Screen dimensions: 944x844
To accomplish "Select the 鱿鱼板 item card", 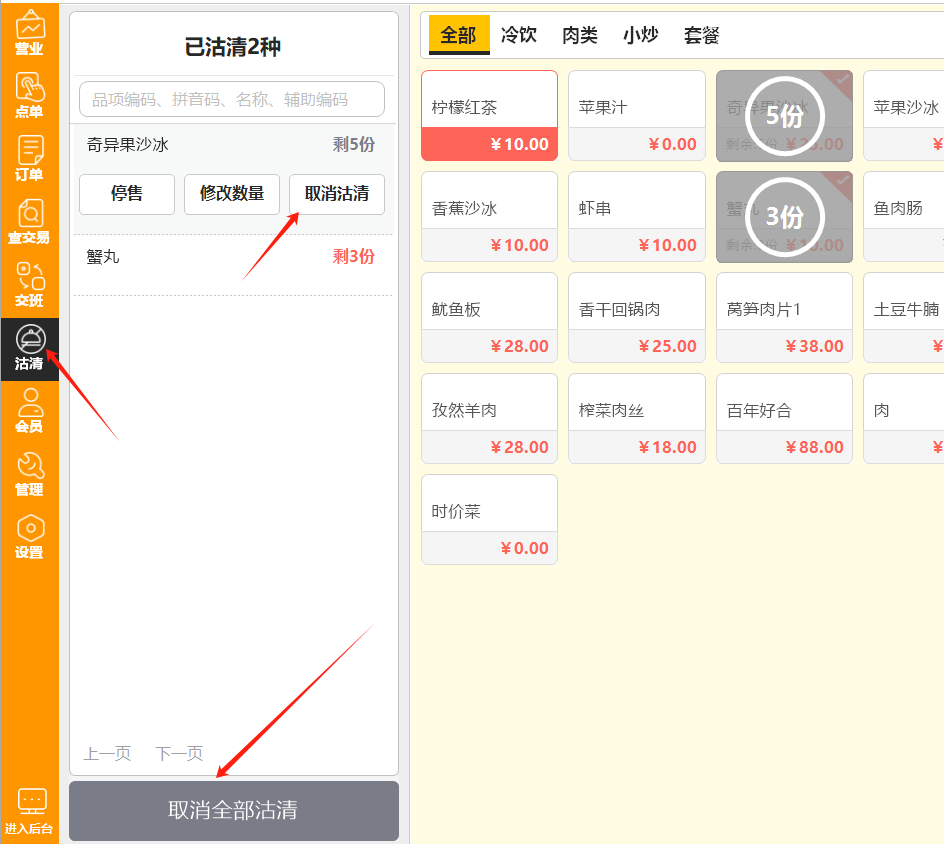I will 489,318.
